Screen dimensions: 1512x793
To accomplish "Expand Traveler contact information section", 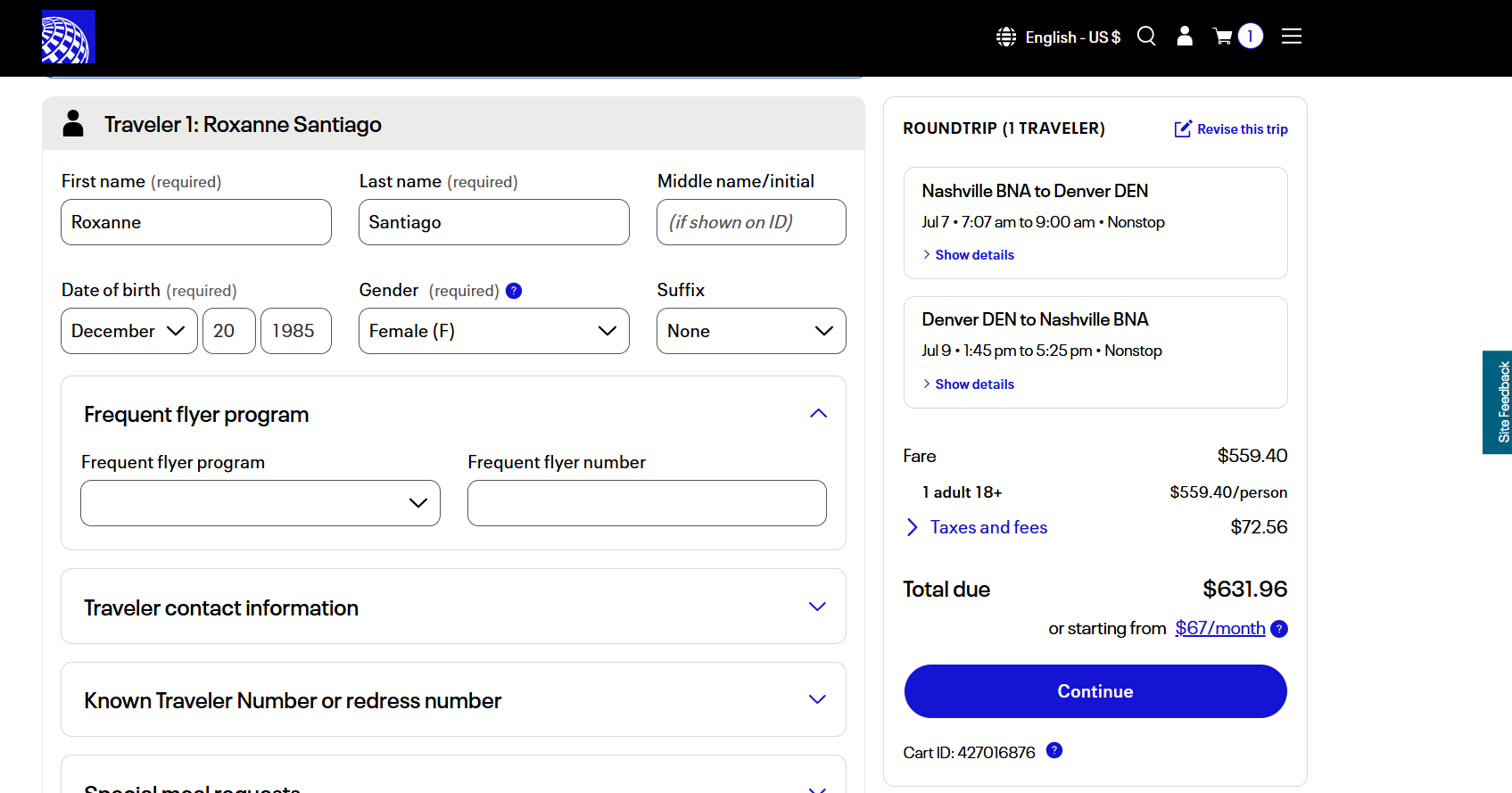I will tap(817, 607).
